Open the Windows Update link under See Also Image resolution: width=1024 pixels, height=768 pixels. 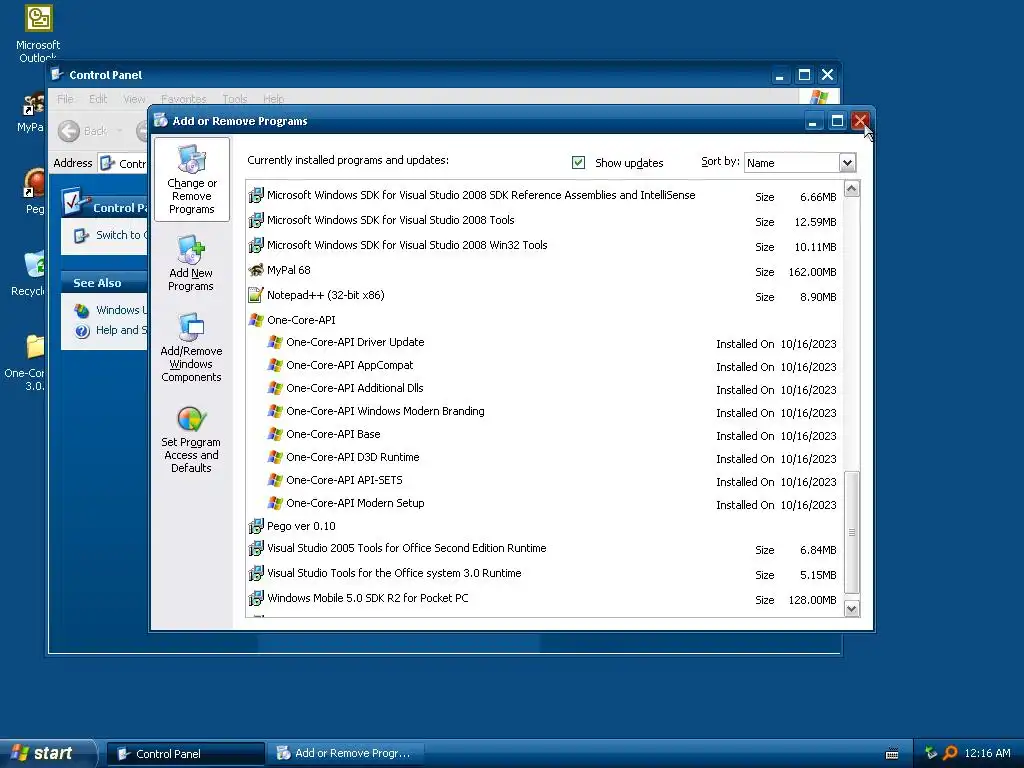[110, 310]
